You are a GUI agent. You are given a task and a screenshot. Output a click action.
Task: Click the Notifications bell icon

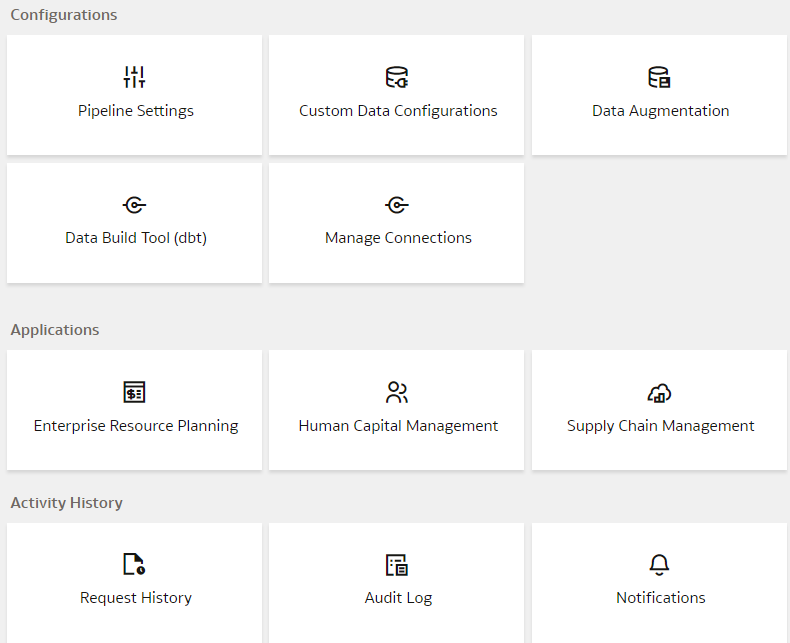(x=660, y=565)
